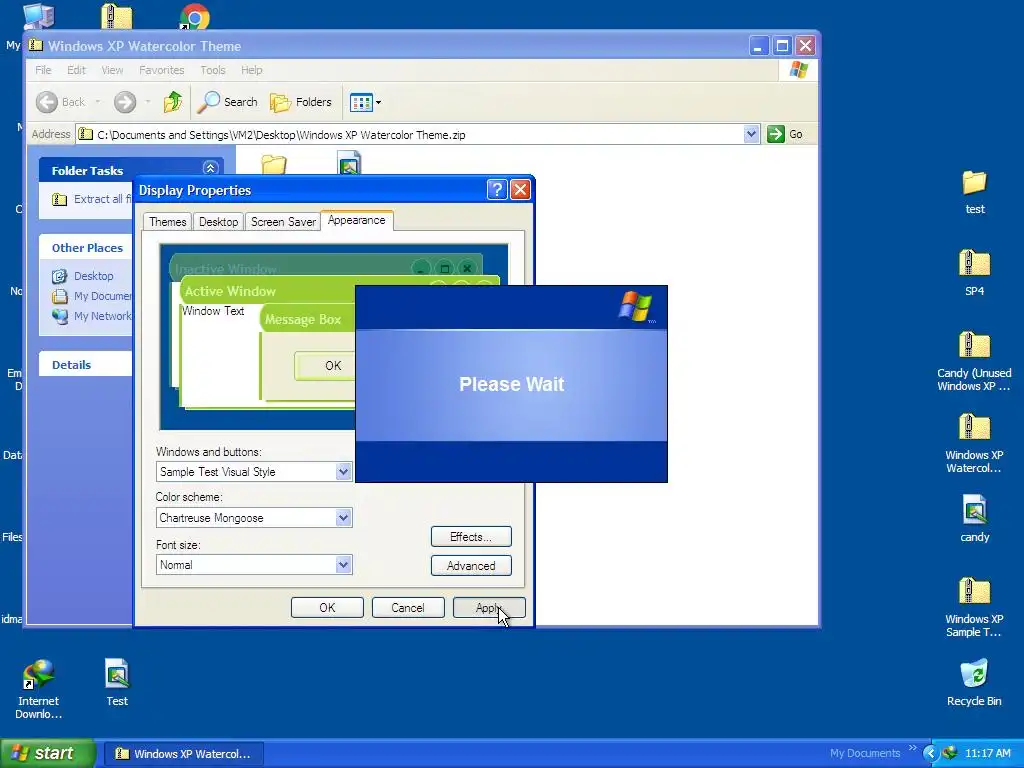1024x768 pixels.
Task: Click the Forward arrow in Explorer toolbar
Action: coord(125,102)
